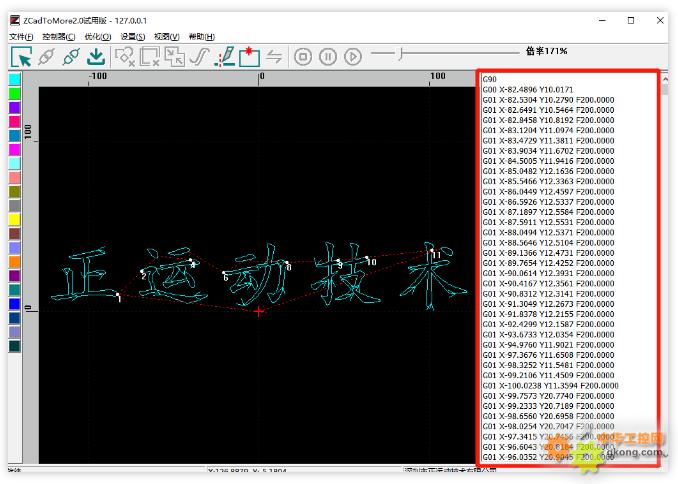Select the G90 line in code list

coord(489,79)
